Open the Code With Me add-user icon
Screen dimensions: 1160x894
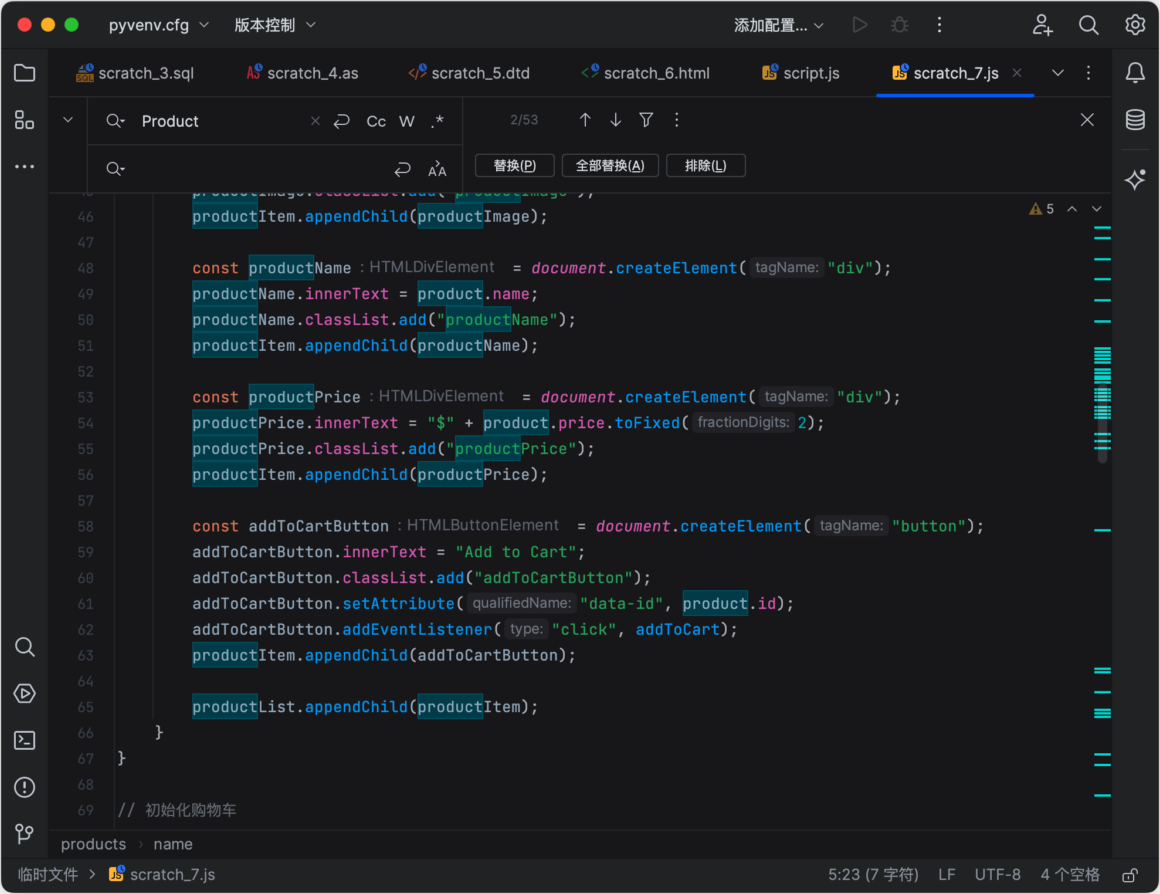(1042, 25)
